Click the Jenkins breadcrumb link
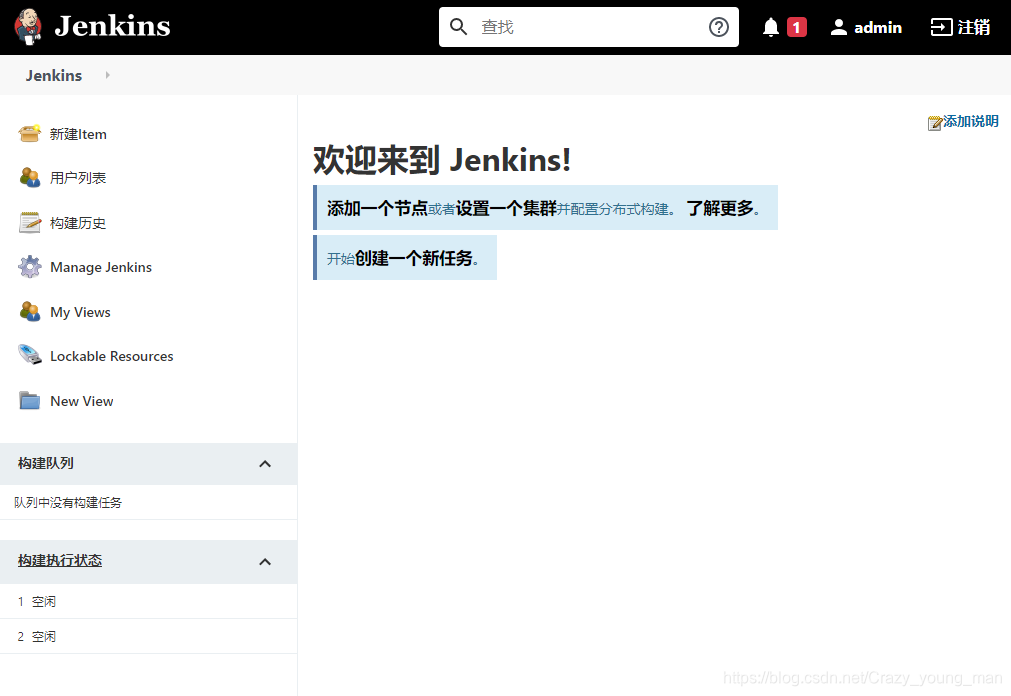The width and height of the screenshot is (1011, 696). click(x=54, y=75)
